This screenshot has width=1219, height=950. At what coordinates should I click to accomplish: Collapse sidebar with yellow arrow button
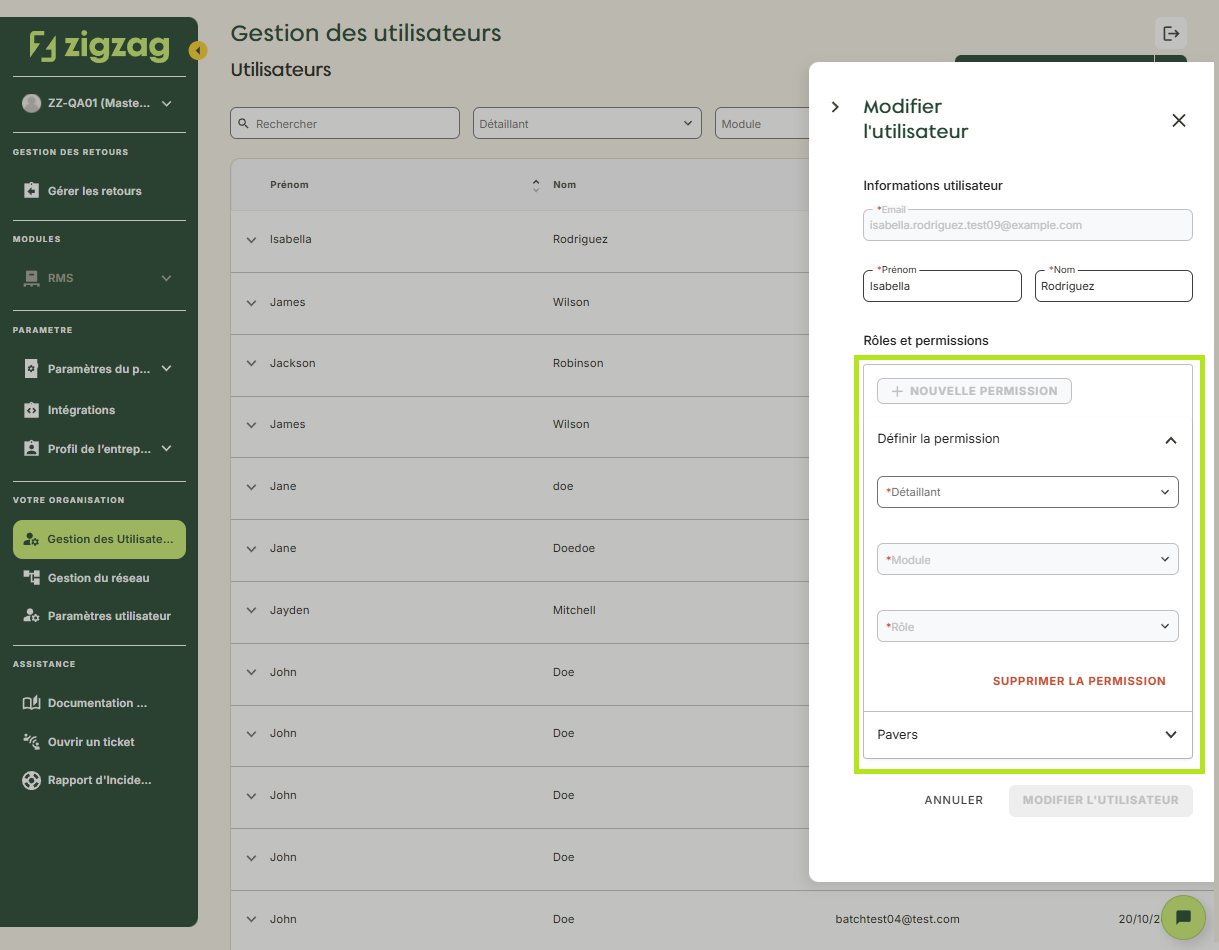click(198, 50)
